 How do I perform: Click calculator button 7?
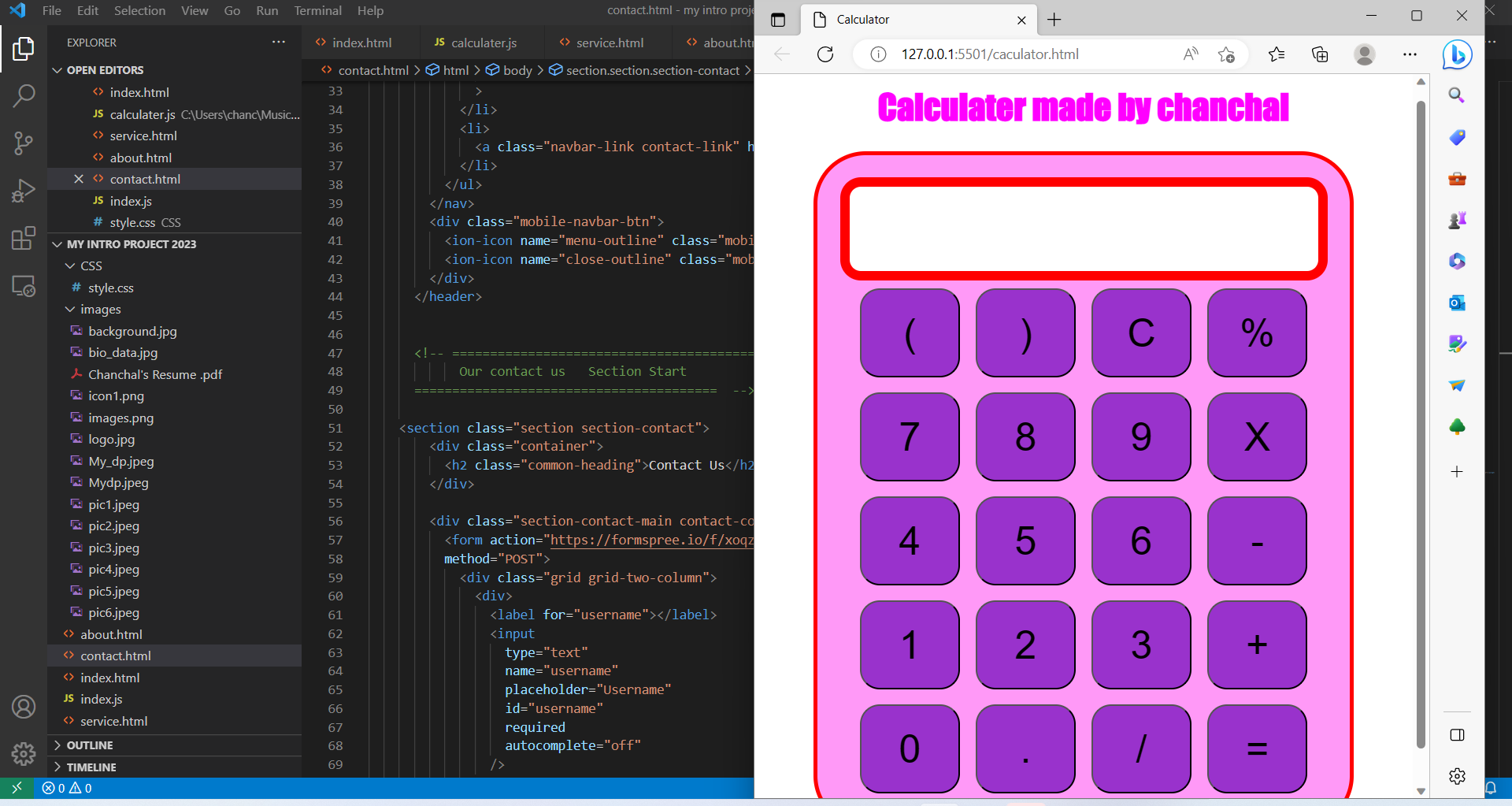pyautogui.click(x=910, y=436)
